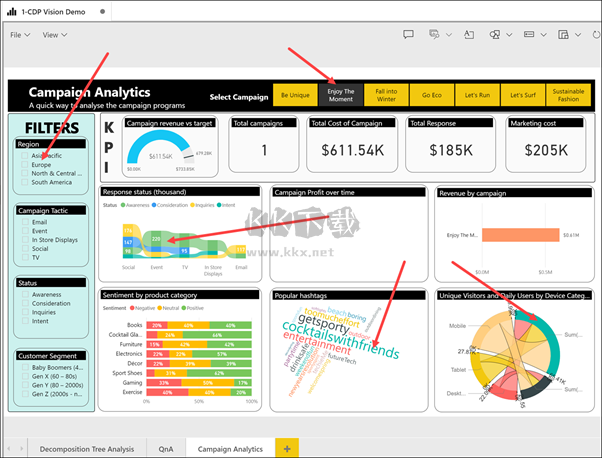Expand the Buttons dropdown arrow
The image size is (602, 458).
(544, 35)
